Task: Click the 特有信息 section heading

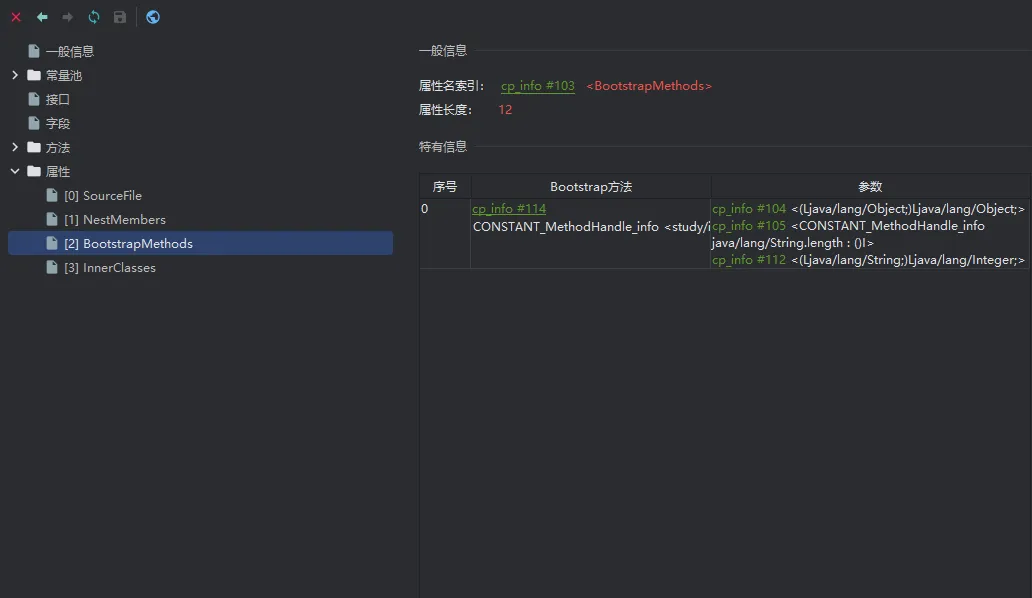Action: pyautogui.click(x=442, y=147)
